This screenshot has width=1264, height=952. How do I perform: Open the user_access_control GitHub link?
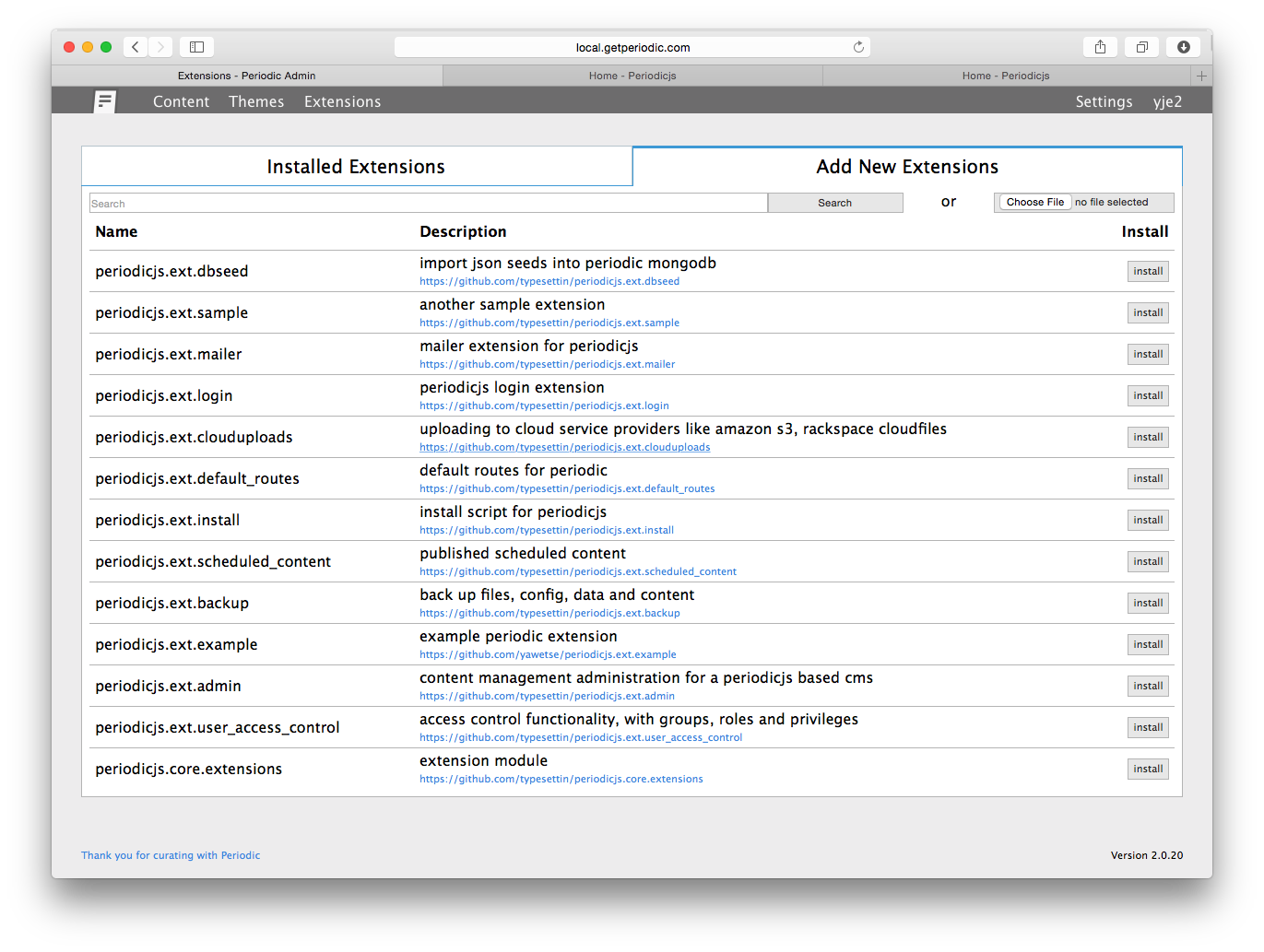(581, 738)
